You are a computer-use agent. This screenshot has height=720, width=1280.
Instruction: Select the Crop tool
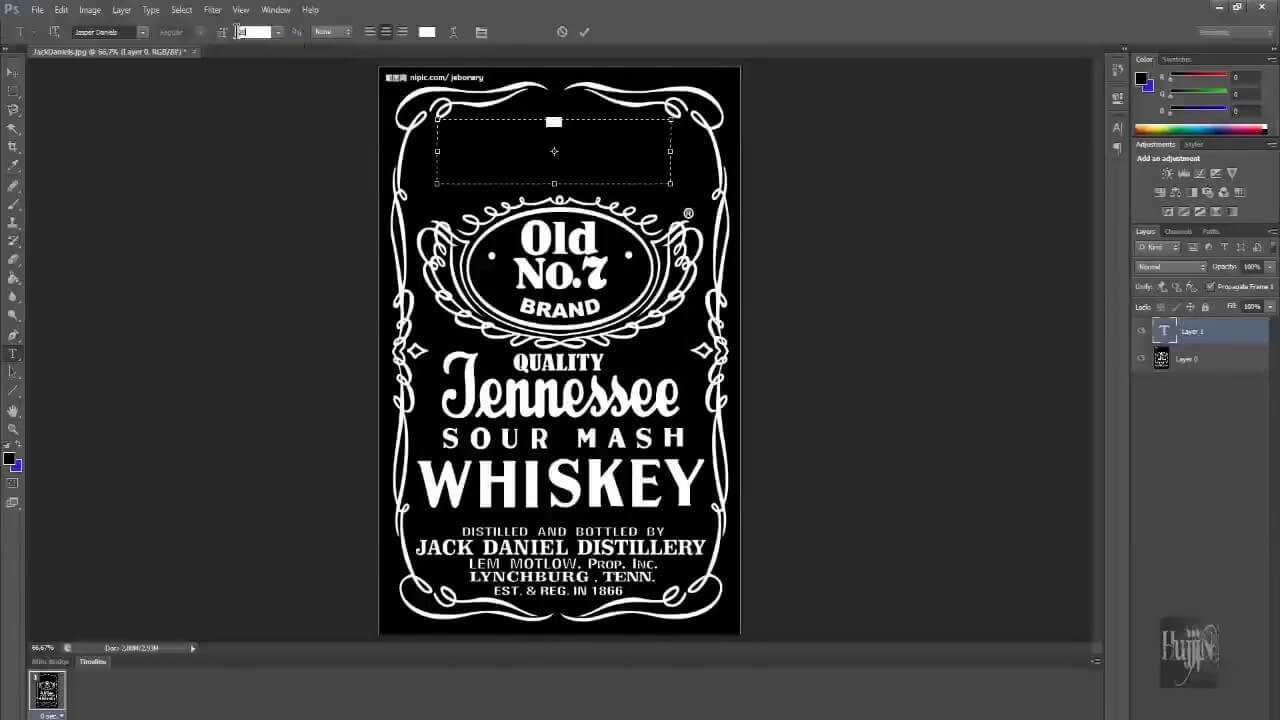tap(12, 147)
